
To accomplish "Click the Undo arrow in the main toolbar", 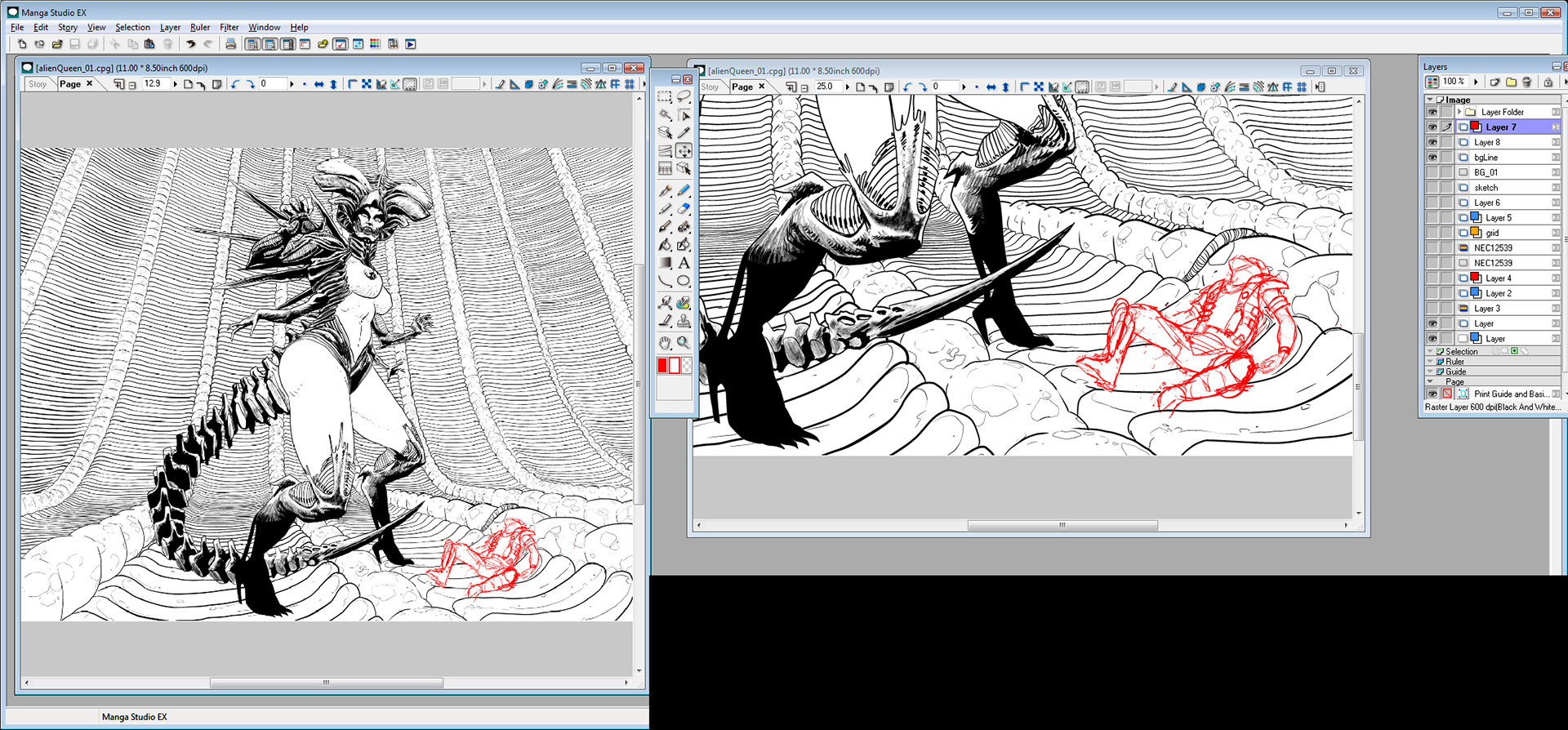I will tap(190, 44).
